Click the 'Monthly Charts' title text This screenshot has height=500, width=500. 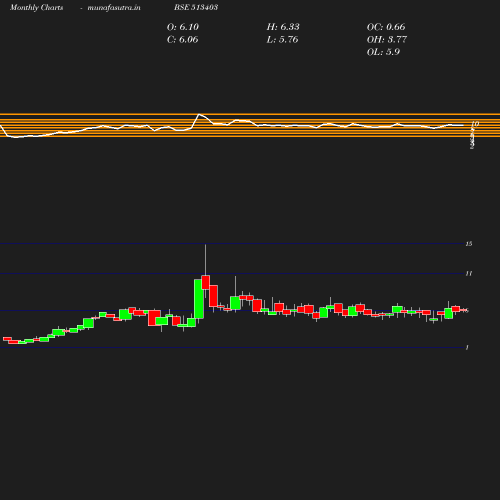pyautogui.click(x=36, y=7)
